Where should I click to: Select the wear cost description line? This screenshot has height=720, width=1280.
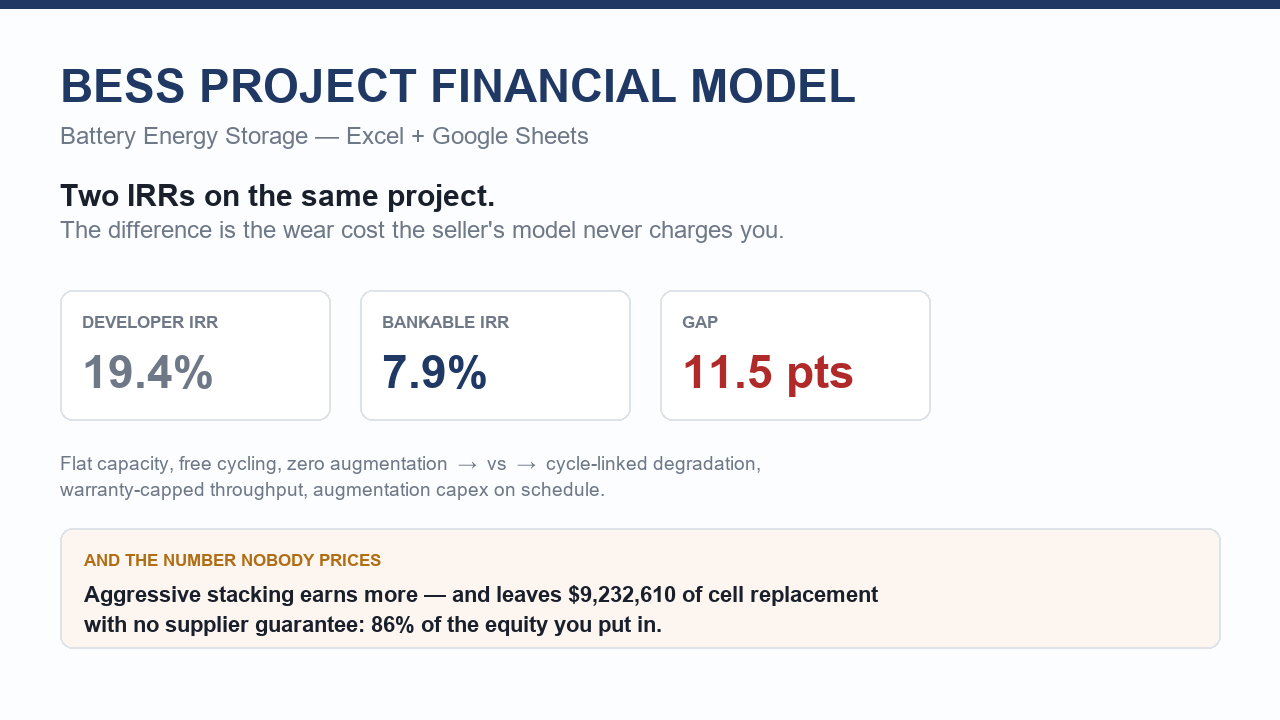422,230
